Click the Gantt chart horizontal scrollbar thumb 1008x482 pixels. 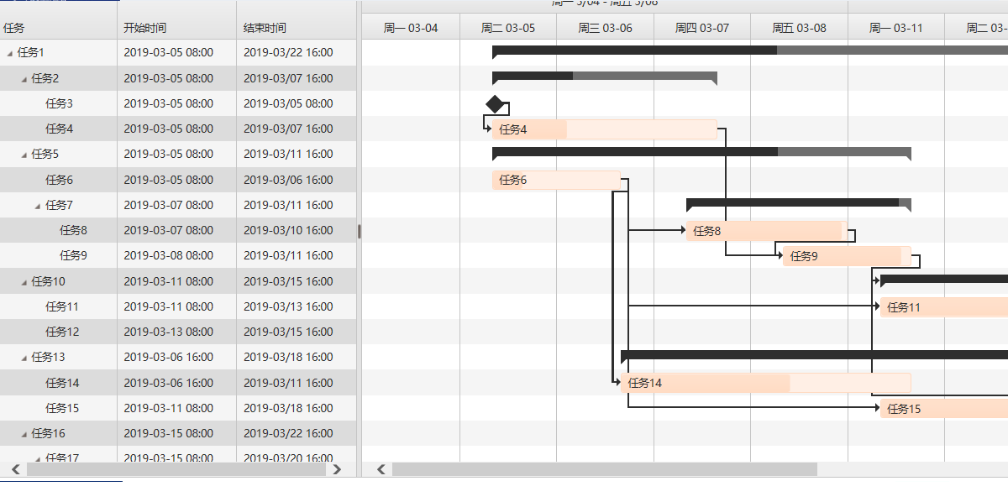pyautogui.click(x=604, y=470)
